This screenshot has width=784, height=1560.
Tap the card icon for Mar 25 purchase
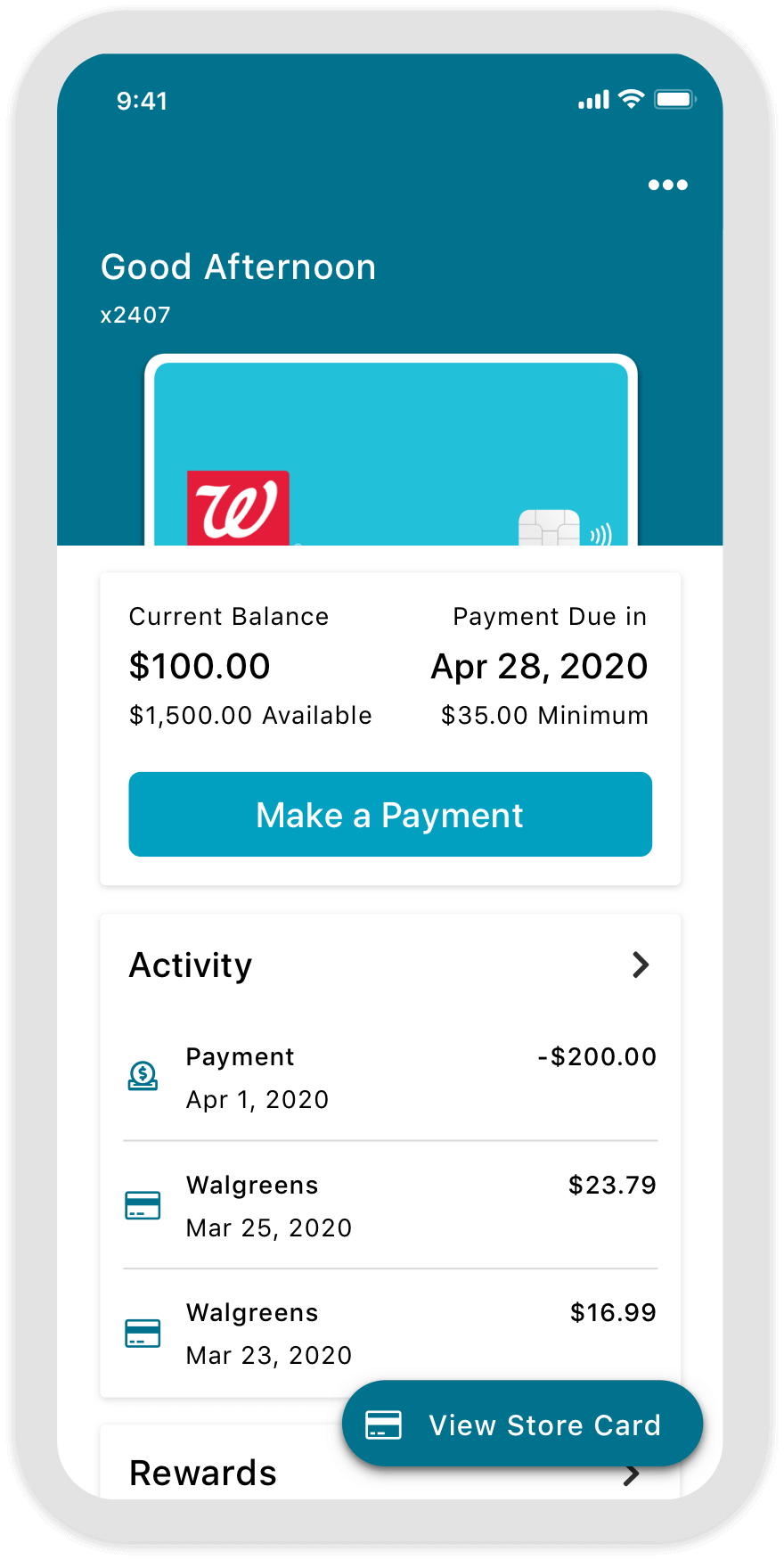tap(143, 1205)
